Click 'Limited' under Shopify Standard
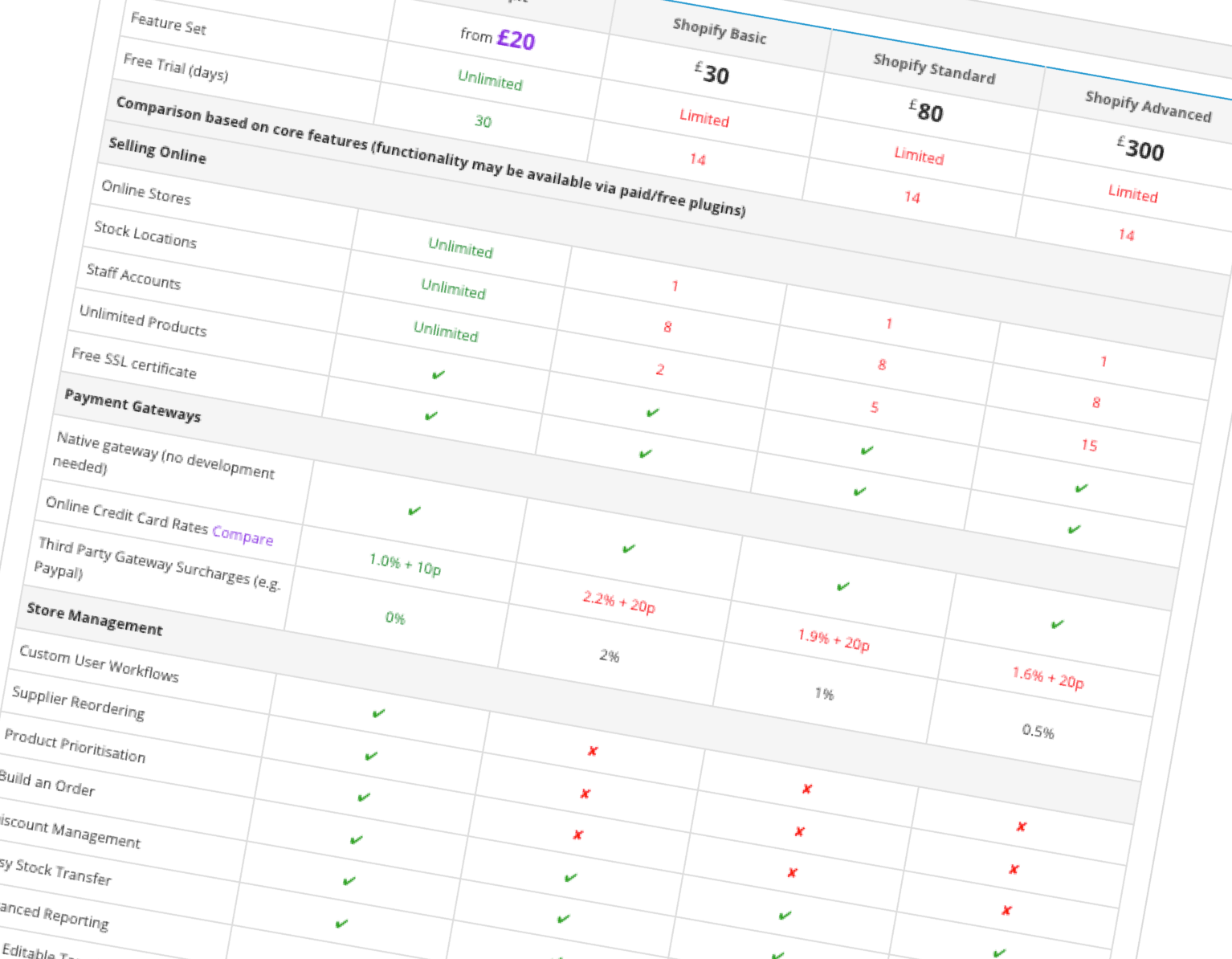The height and width of the screenshot is (959, 1232). [919, 155]
